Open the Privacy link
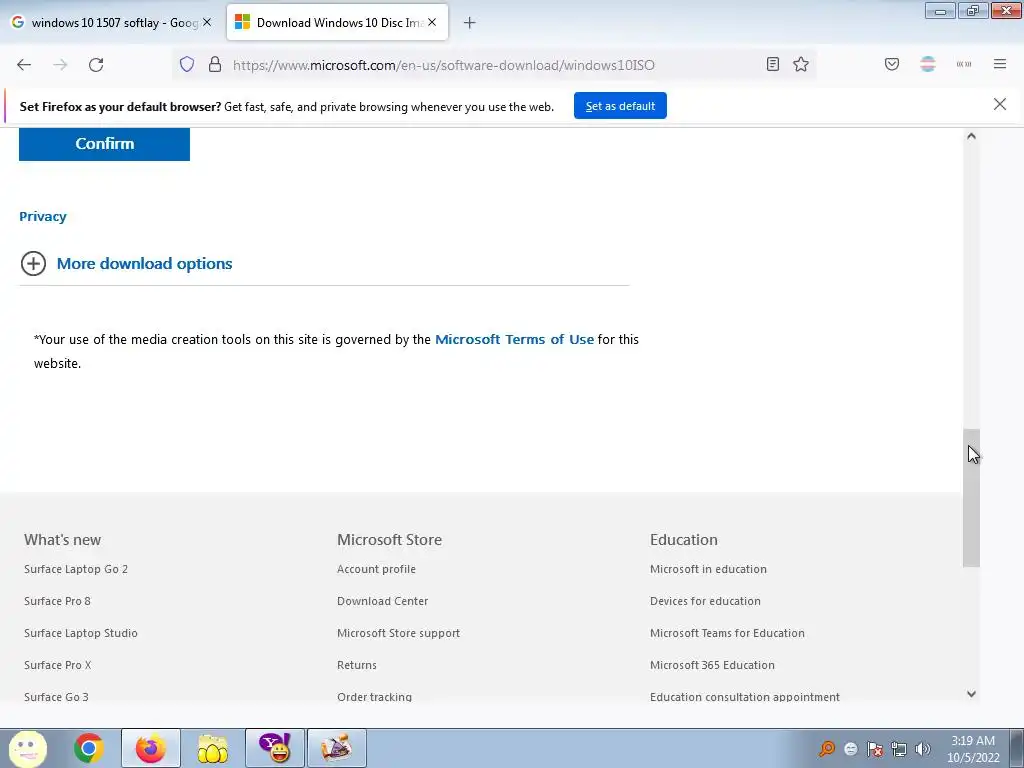This screenshot has width=1024, height=768. [43, 216]
